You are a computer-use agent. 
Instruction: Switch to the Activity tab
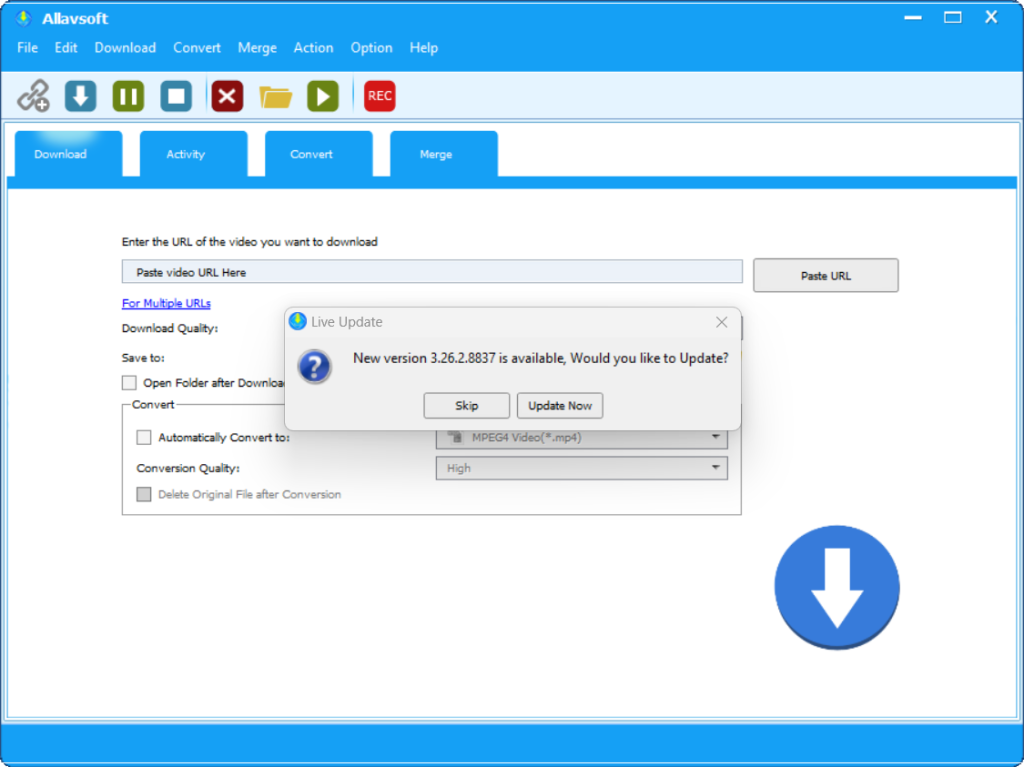(x=185, y=154)
